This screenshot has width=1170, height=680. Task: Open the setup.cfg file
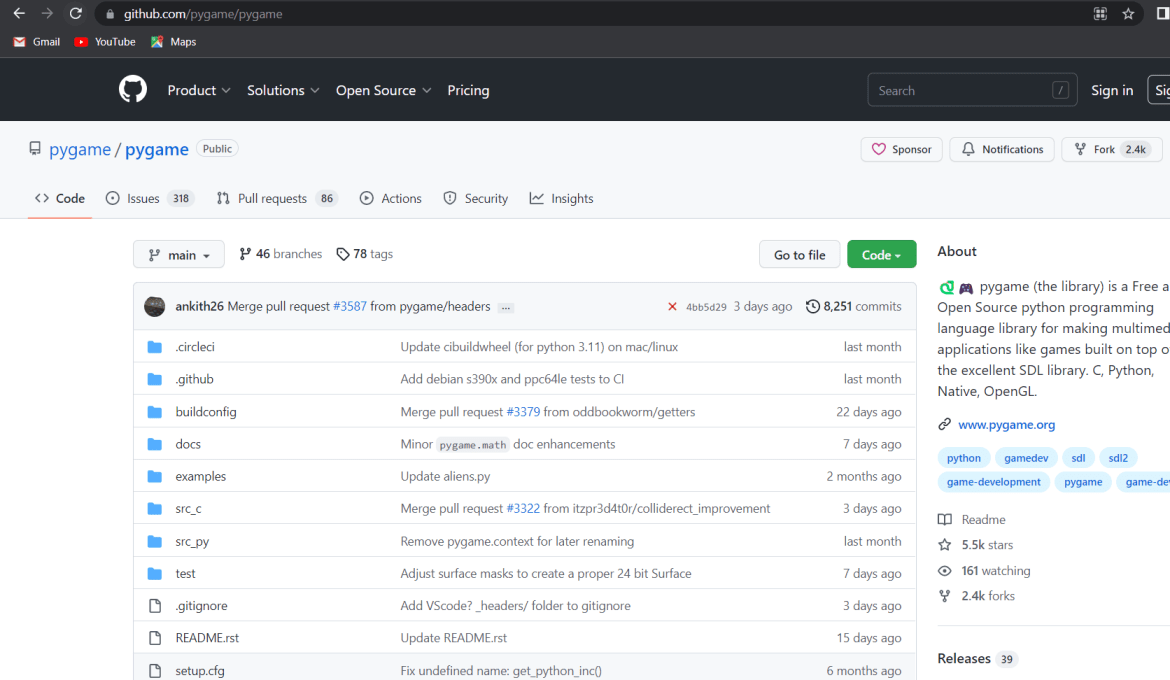pyautogui.click(x=200, y=670)
